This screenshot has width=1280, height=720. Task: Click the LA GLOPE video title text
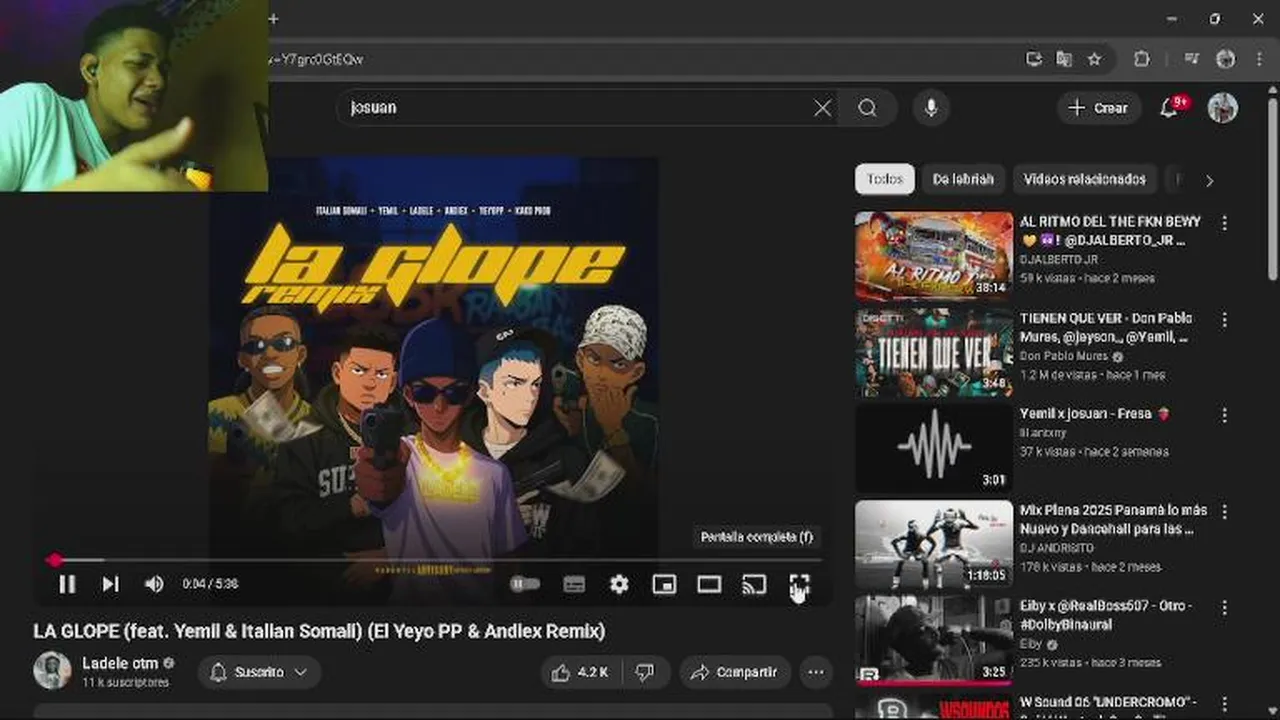319,632
